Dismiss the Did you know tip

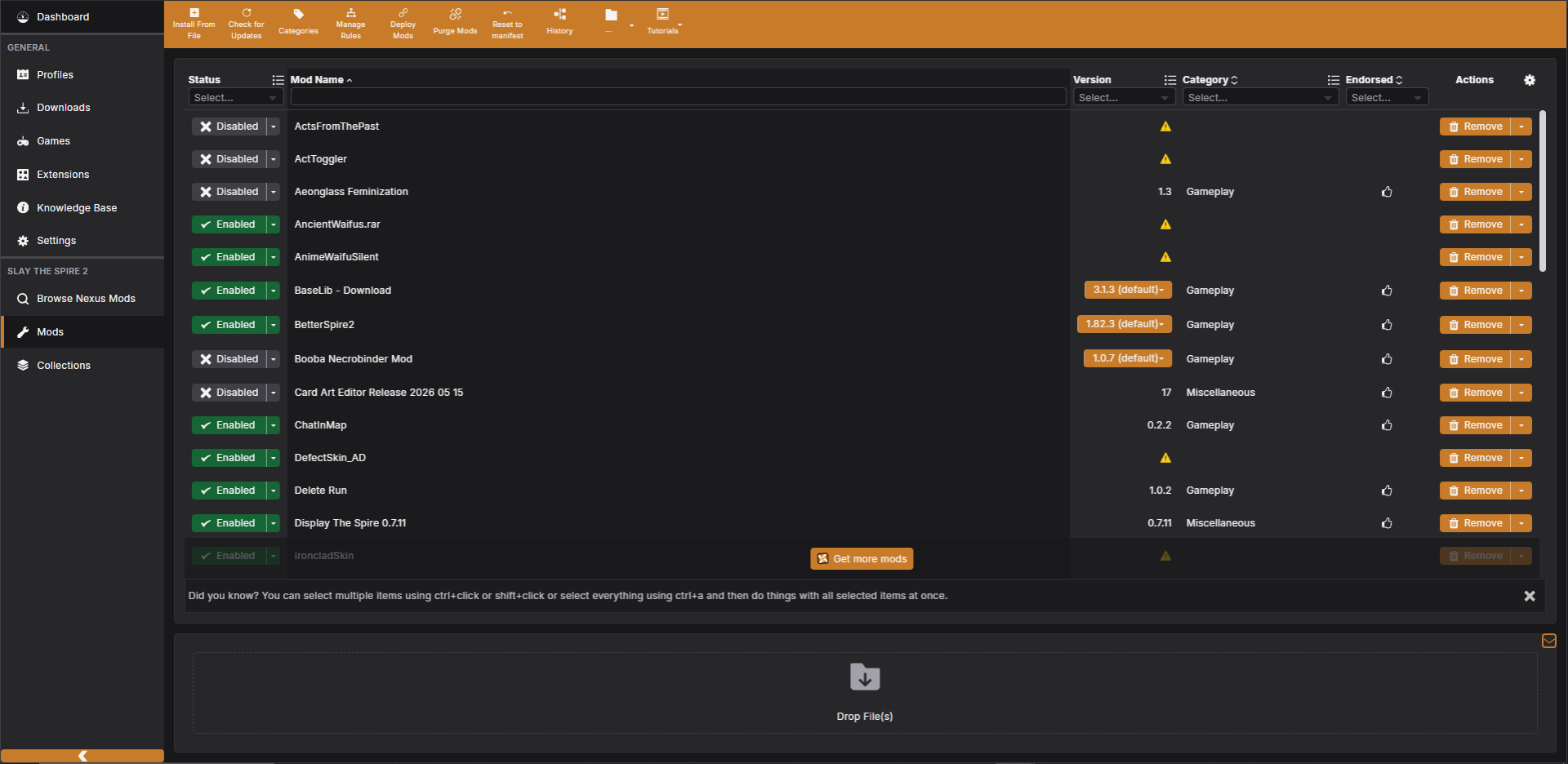pyautogui.click(x=1530, y=597)
